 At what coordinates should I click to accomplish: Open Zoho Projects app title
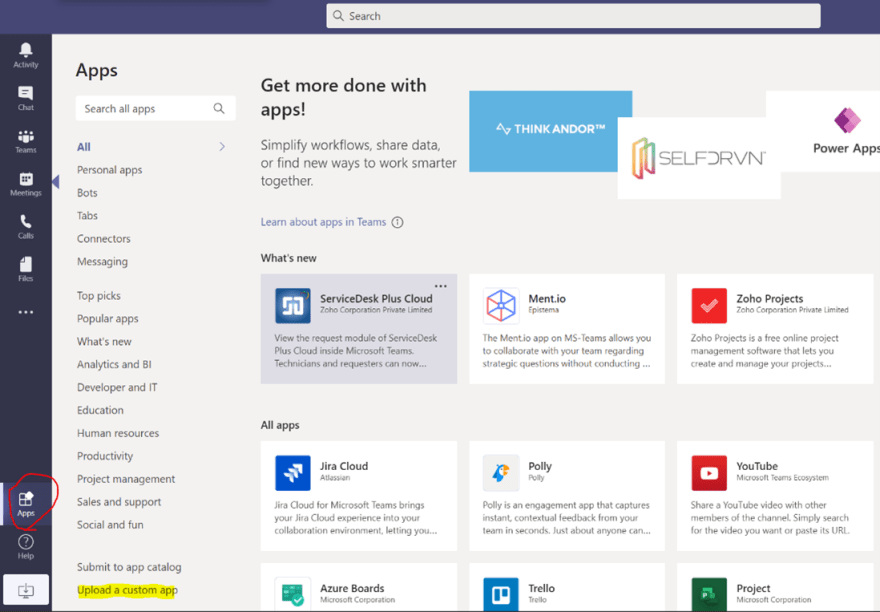click(x=769, y=299)
